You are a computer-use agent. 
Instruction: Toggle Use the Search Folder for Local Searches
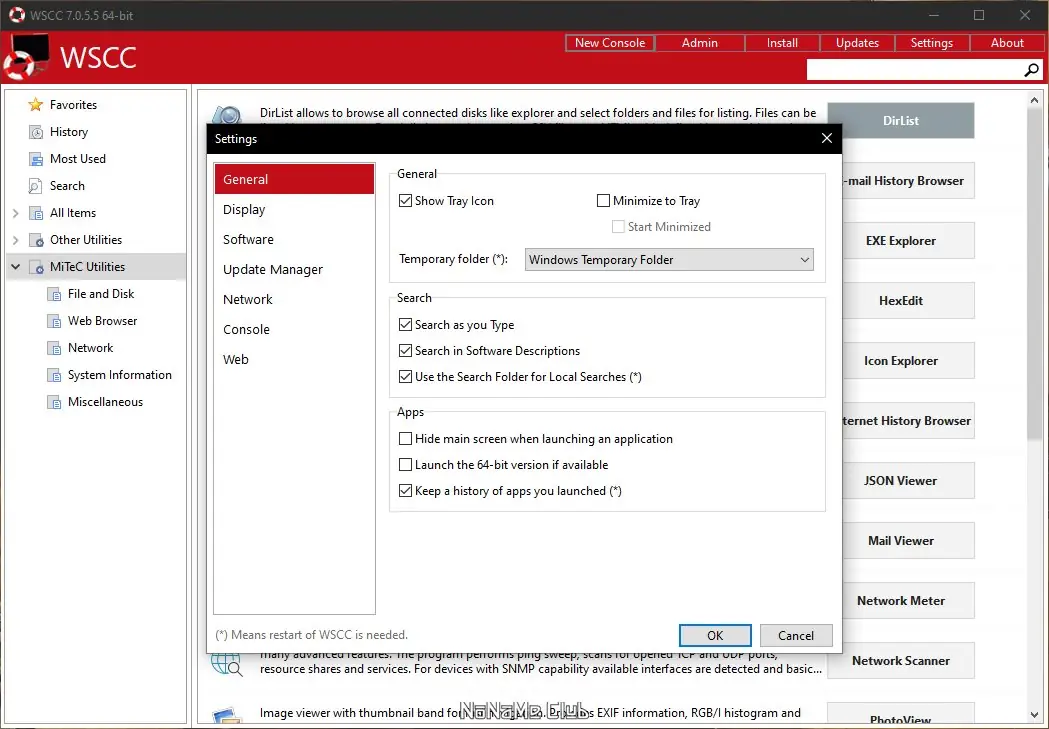point(405,377)
